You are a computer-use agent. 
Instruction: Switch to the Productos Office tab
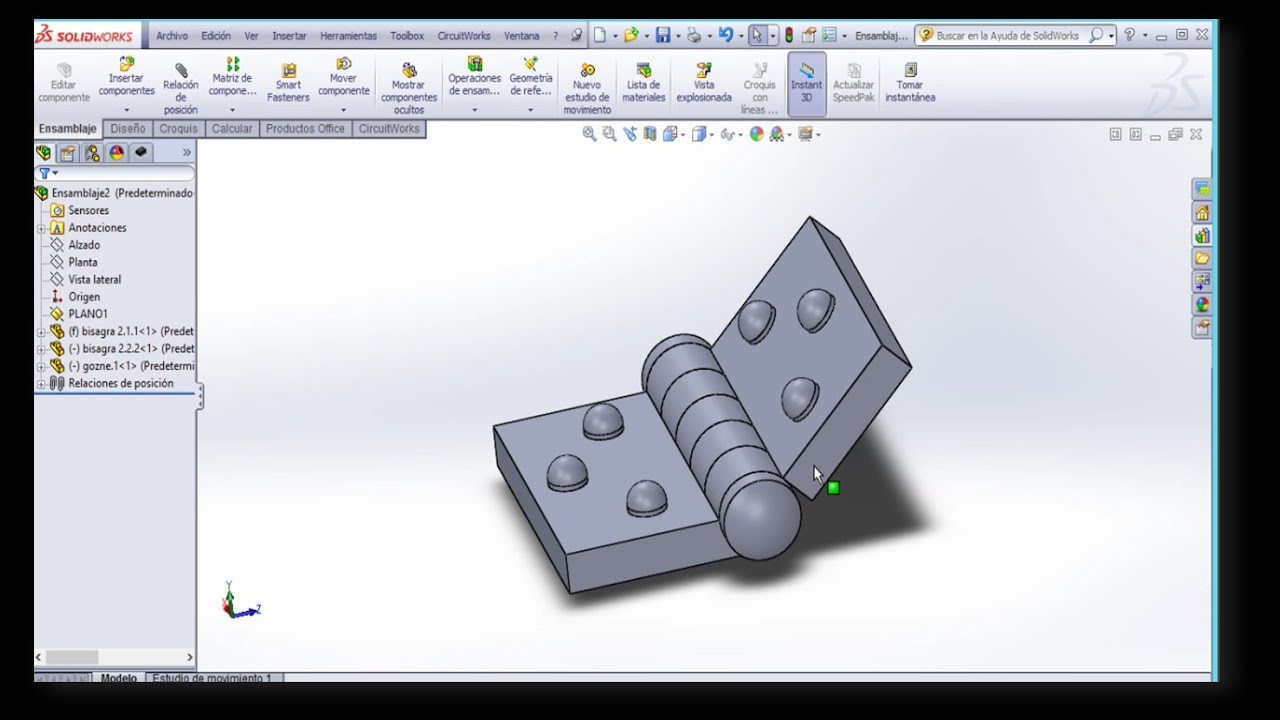pos(305,129)
